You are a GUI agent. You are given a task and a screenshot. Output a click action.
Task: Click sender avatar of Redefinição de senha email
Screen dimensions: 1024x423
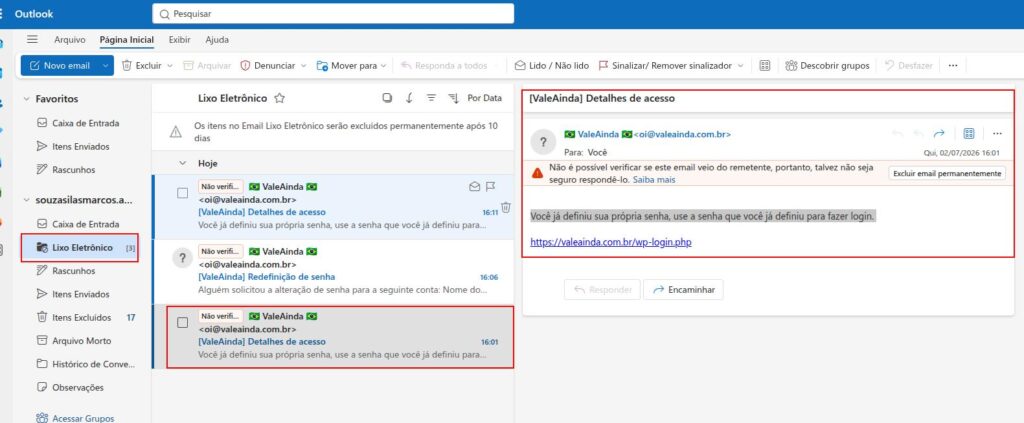[182, 258]
